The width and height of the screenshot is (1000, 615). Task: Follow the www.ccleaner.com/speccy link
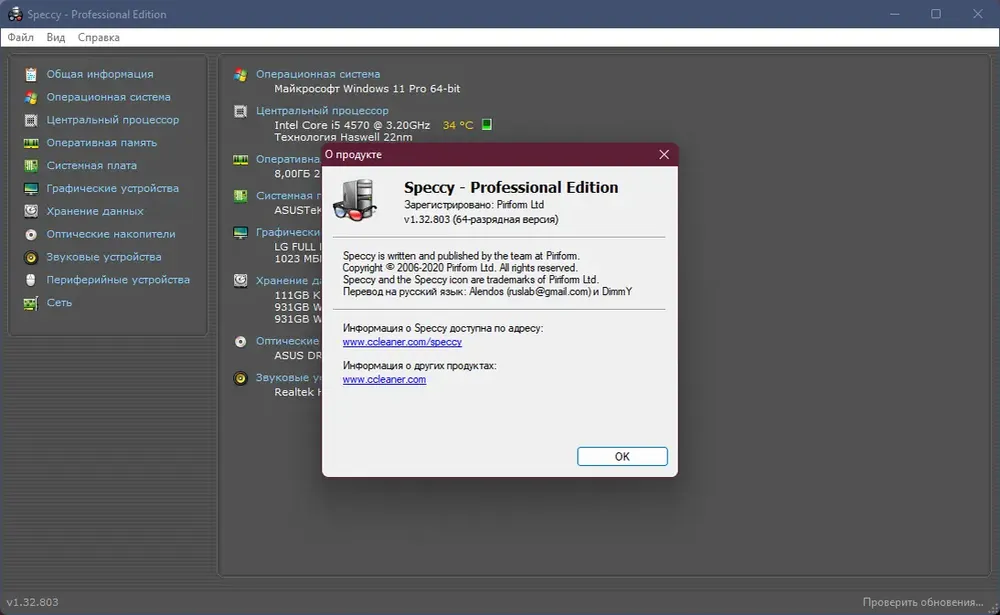[402, 342]
